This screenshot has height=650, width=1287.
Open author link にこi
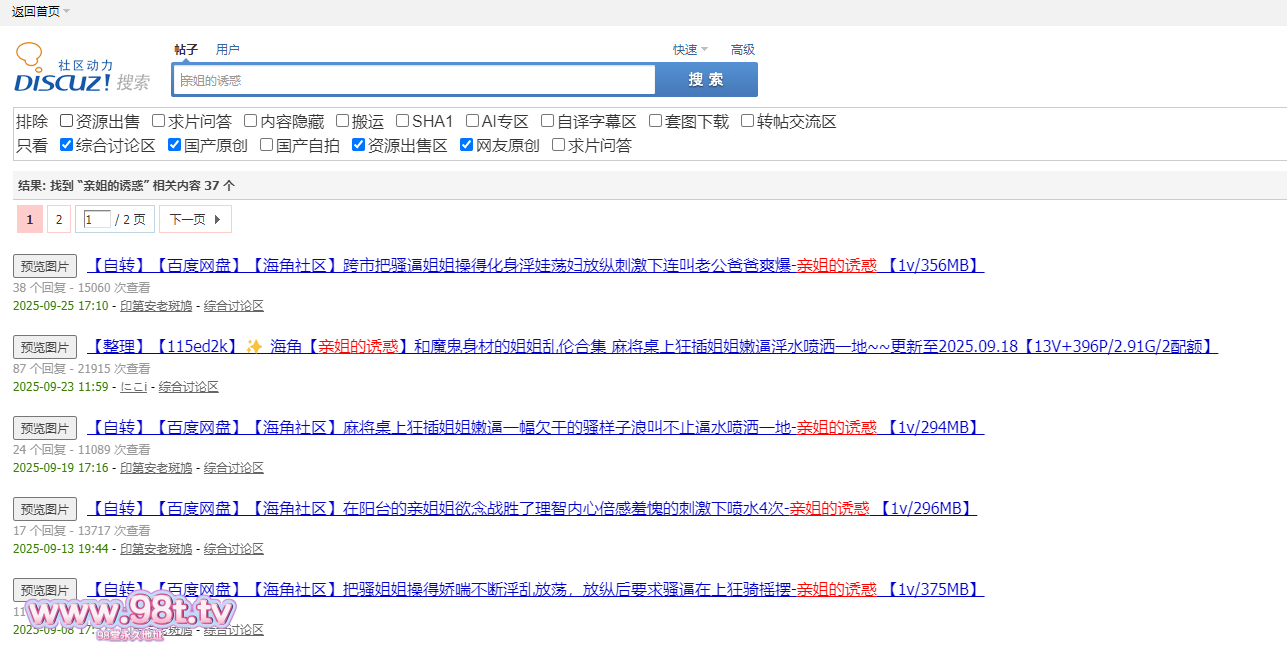click(133, 387)
